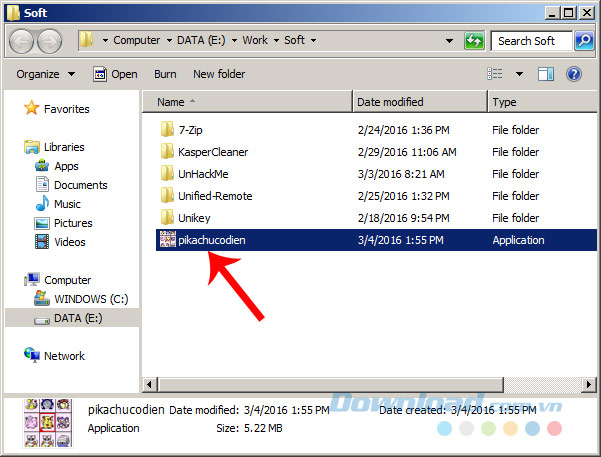The height and width of the screenshot is (457, 601).
Task: Navigate to Work breadcrumb
Action: (x=255, y=40)
